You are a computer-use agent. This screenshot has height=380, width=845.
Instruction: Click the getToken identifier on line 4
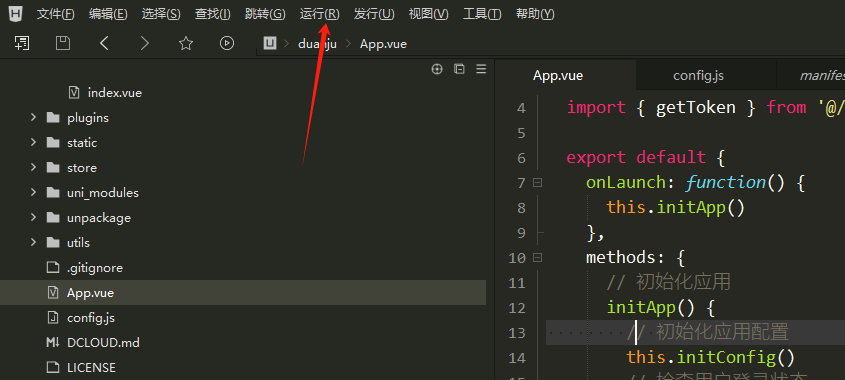[x=695, y=107]
